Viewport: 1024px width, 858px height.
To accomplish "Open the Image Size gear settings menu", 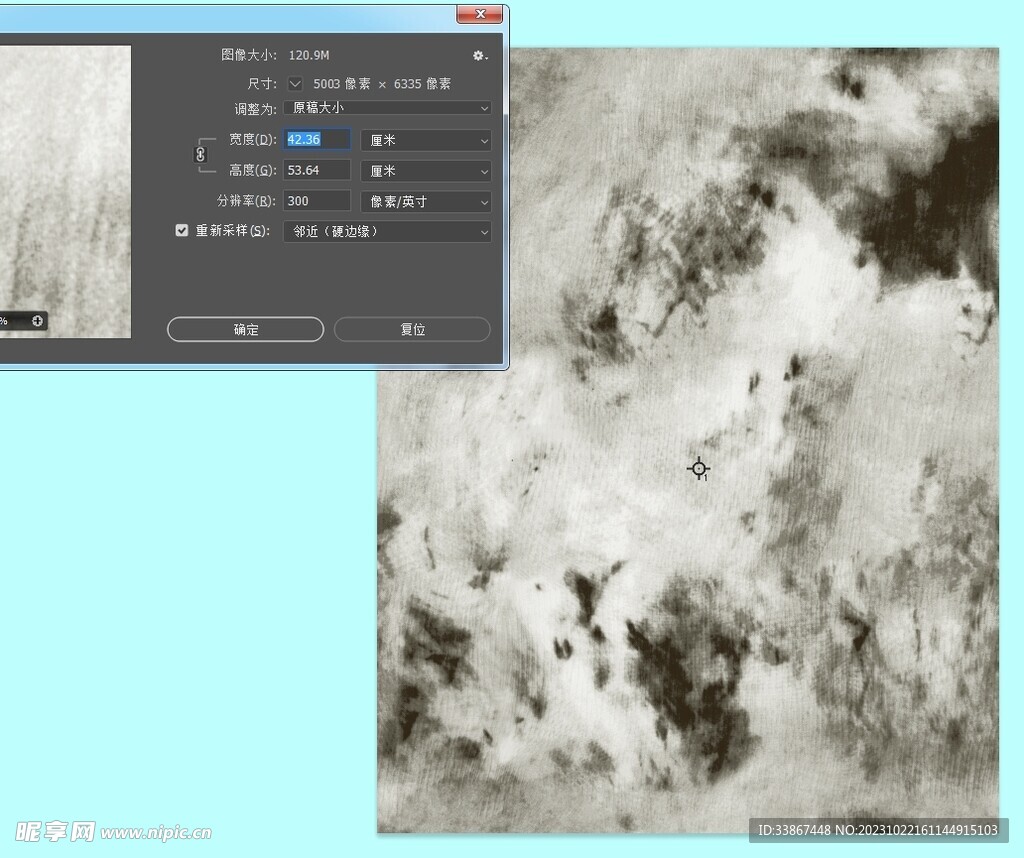I will [480, 56].
